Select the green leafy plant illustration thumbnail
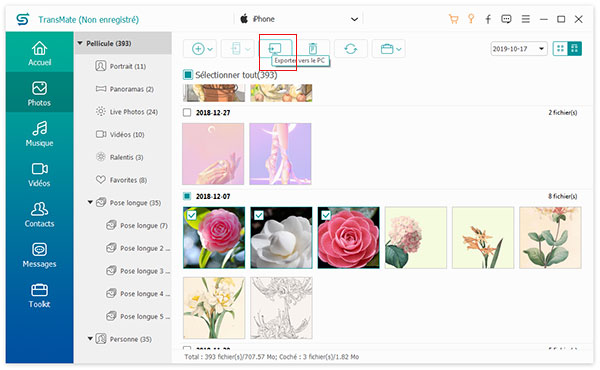600x370 pixels. tap(550, 238)
